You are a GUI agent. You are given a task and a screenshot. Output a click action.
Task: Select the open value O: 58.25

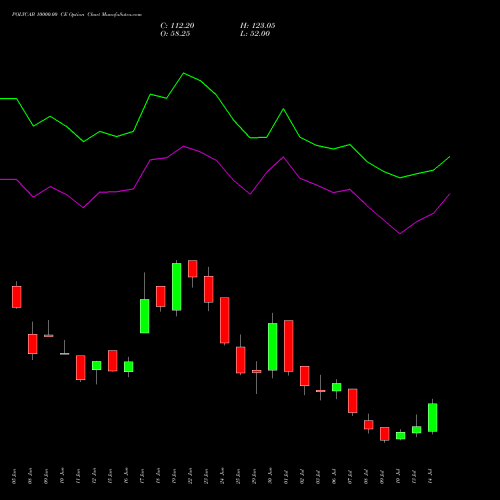175,34
